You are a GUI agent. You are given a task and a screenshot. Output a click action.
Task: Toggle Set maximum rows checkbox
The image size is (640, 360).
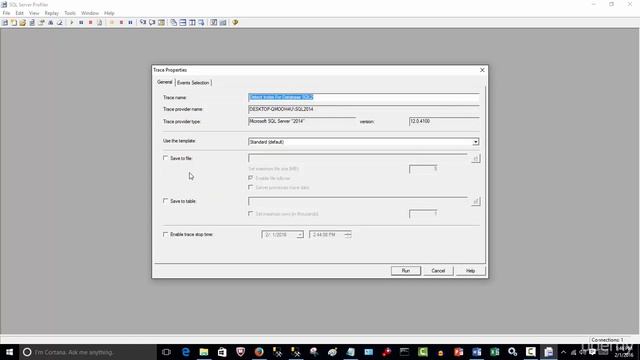[251, 213]
